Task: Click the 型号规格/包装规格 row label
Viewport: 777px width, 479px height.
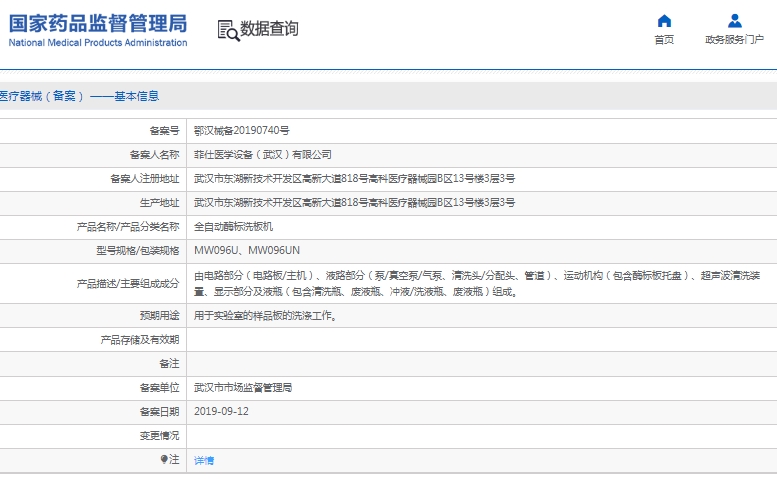Action: [x=137, y=251]
